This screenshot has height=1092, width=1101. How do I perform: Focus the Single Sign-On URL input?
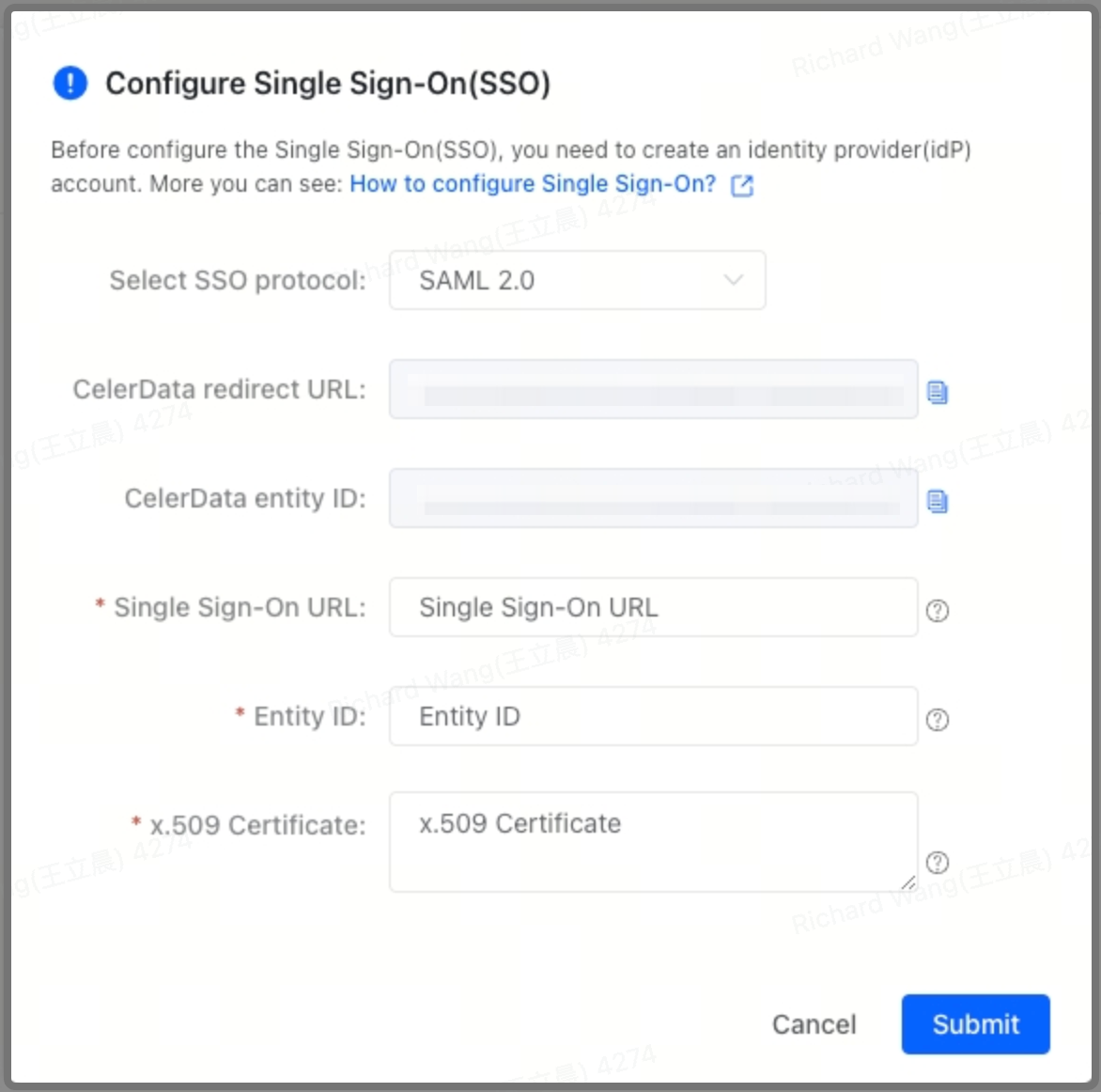(653, 607)
